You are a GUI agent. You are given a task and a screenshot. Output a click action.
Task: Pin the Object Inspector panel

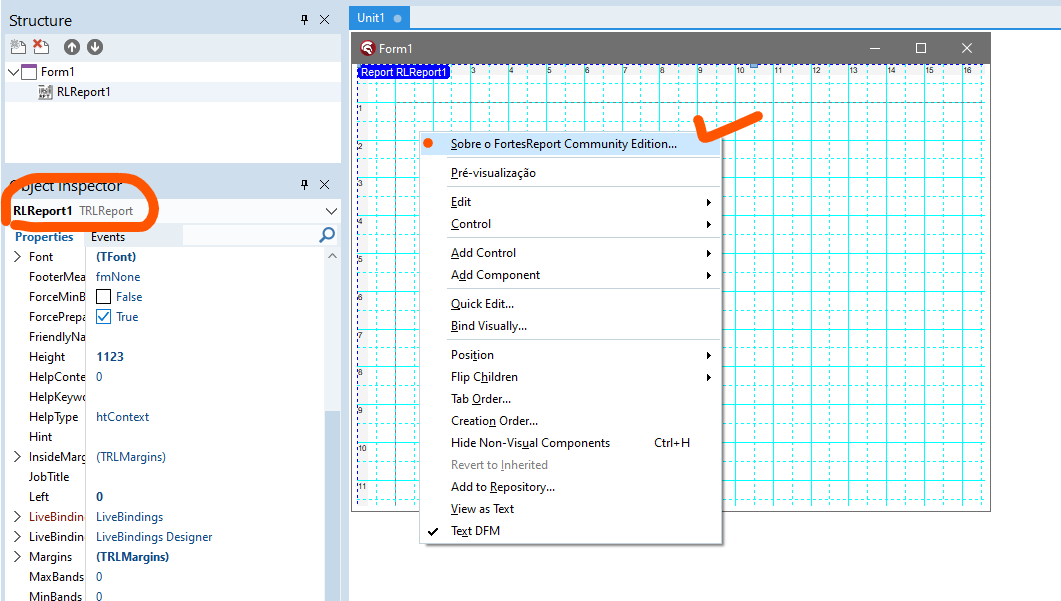click(x=304, y=185)
